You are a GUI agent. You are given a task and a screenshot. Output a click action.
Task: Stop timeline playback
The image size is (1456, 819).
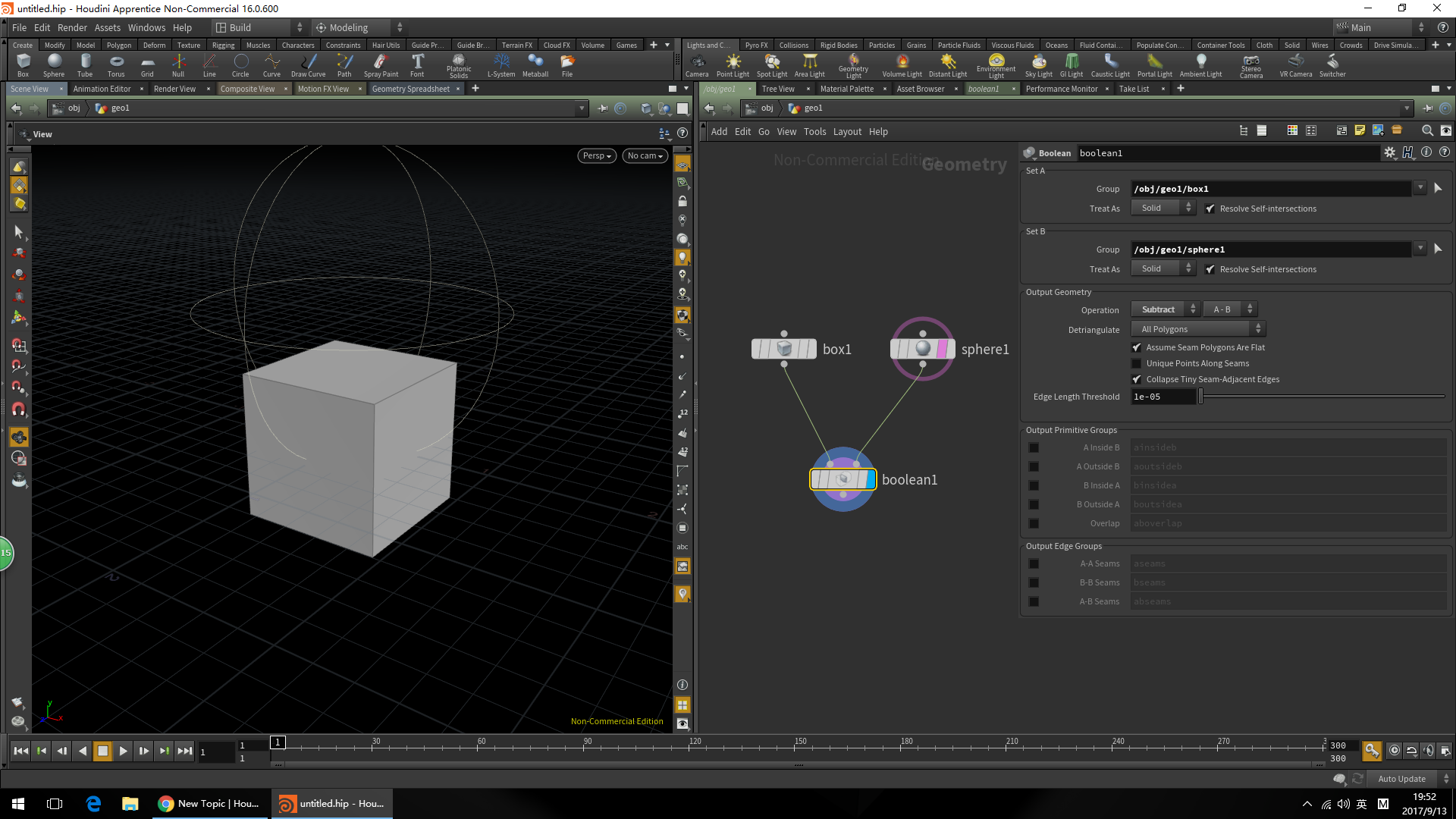(102, 751)
